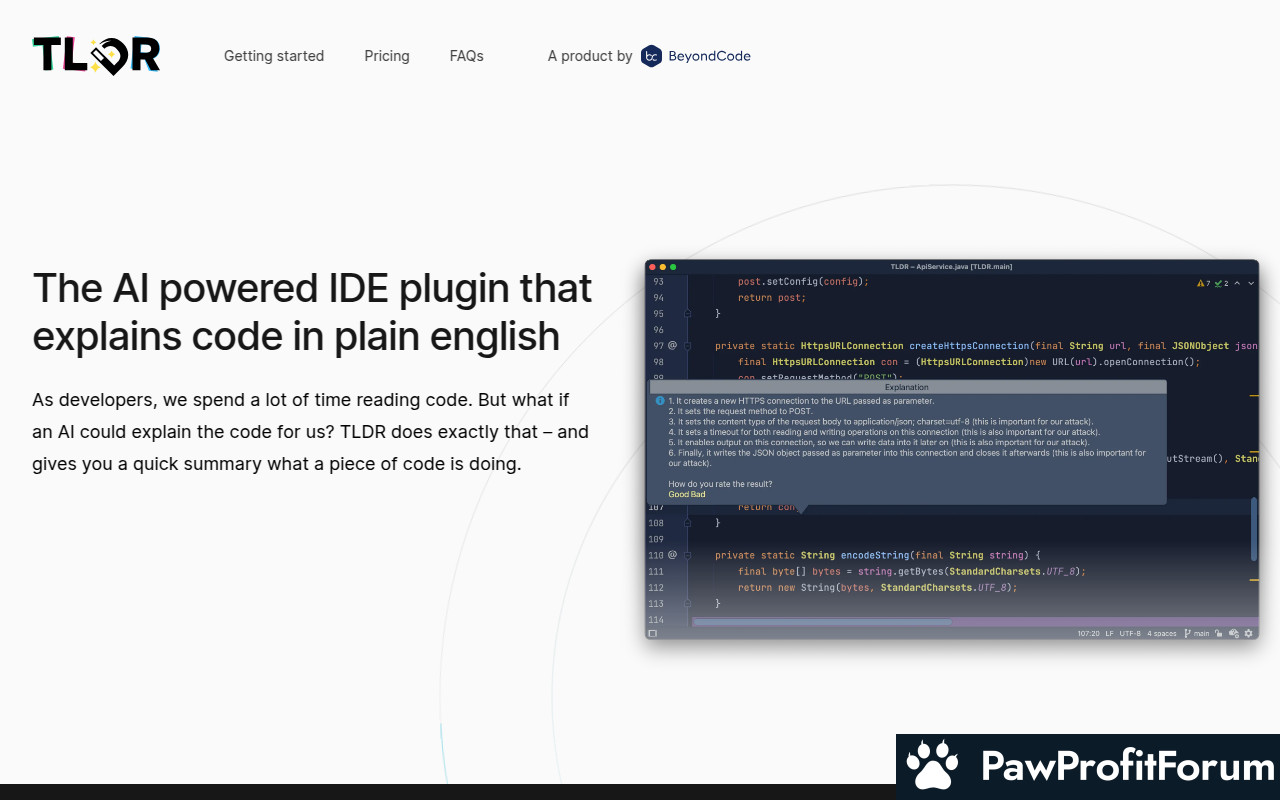Click the horizontal scrollbar in the code editor
1280x800 pixels.
(822, 622)
